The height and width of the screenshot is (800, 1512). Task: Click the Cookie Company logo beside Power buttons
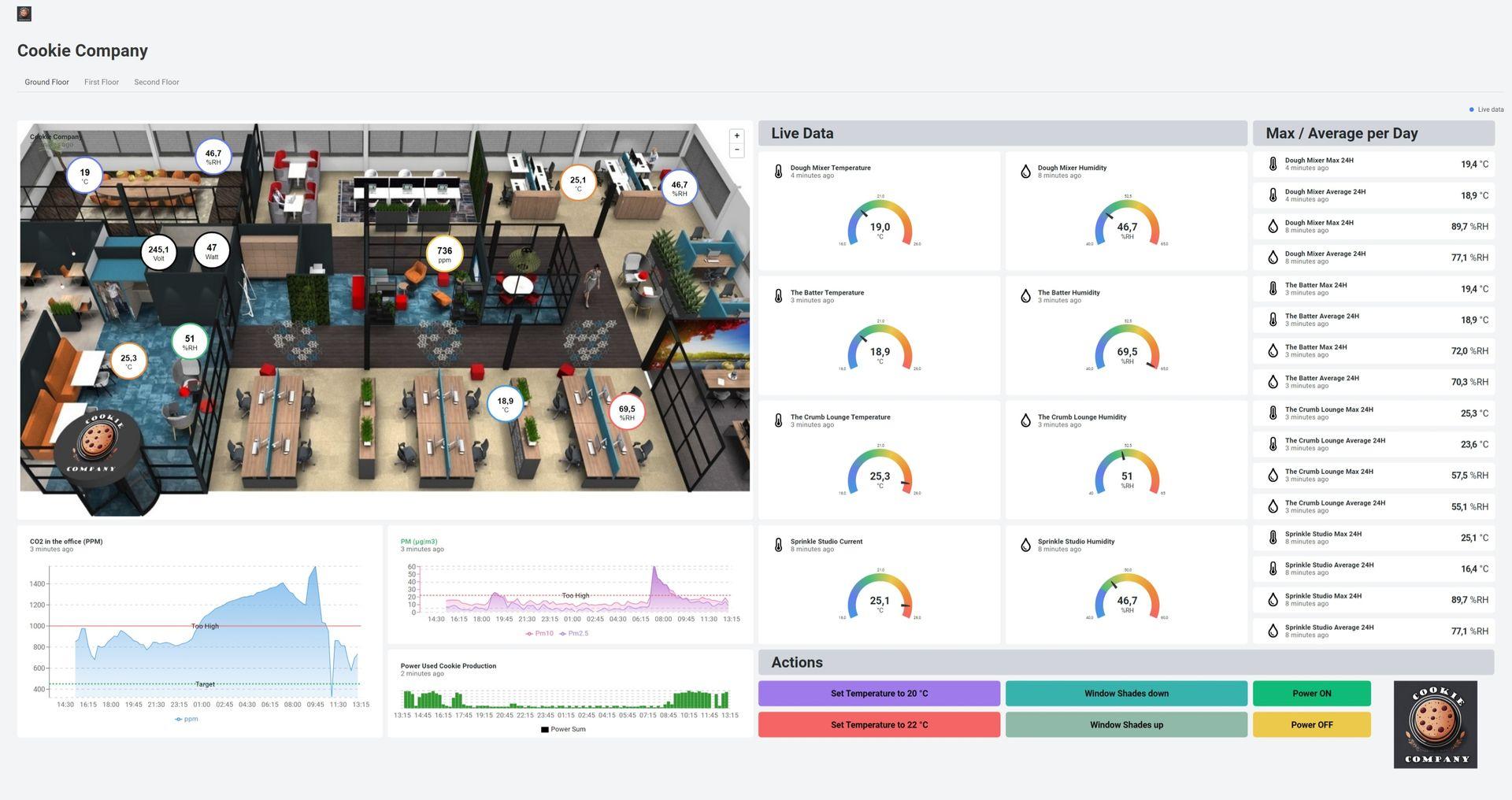coord(1436,724)
